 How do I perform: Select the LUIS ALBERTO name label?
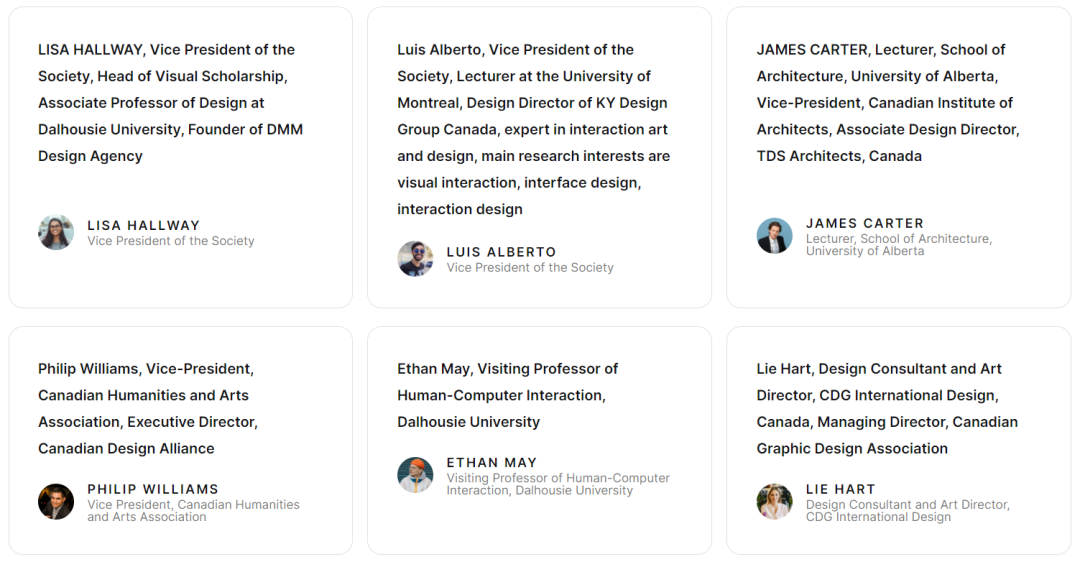point(501,252)
